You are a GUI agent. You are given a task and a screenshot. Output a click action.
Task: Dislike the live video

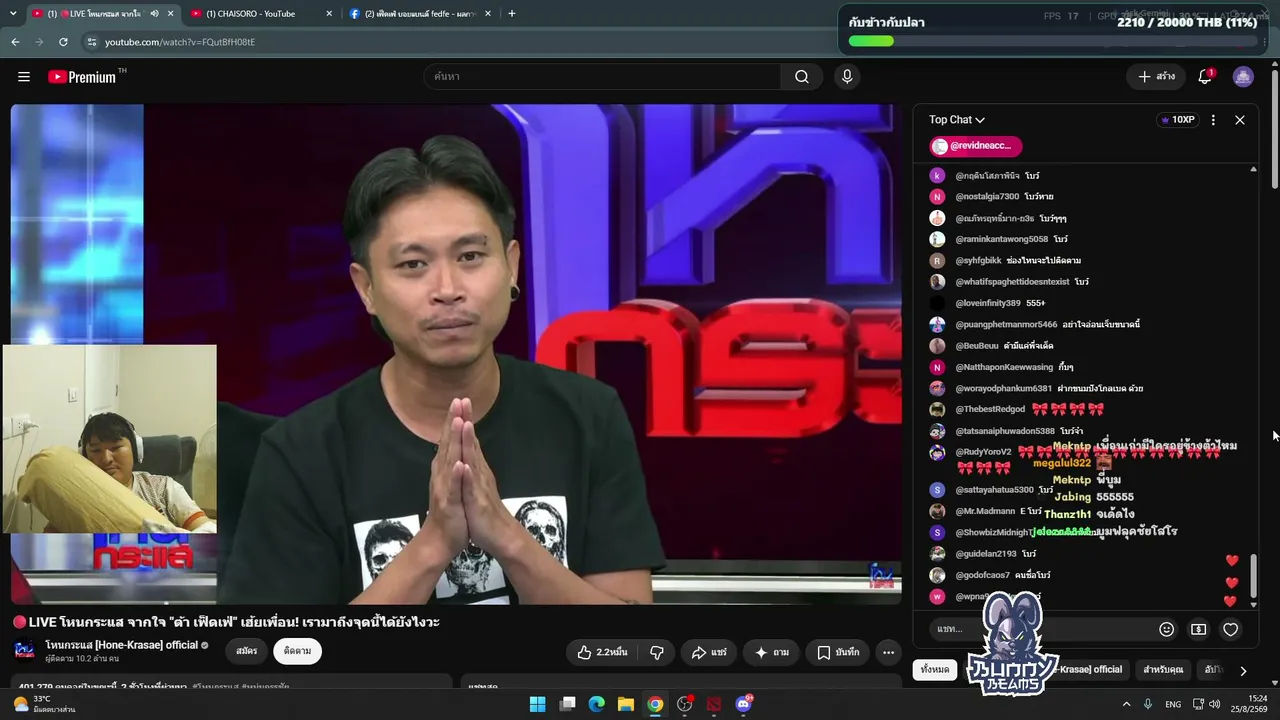pyautogui.click(x=657, y=652)
